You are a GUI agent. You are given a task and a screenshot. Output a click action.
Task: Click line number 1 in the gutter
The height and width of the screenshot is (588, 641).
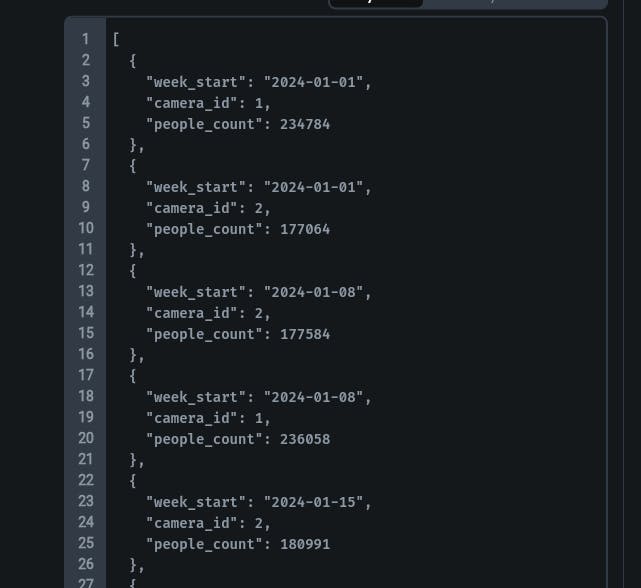click(x=86, y=39)
